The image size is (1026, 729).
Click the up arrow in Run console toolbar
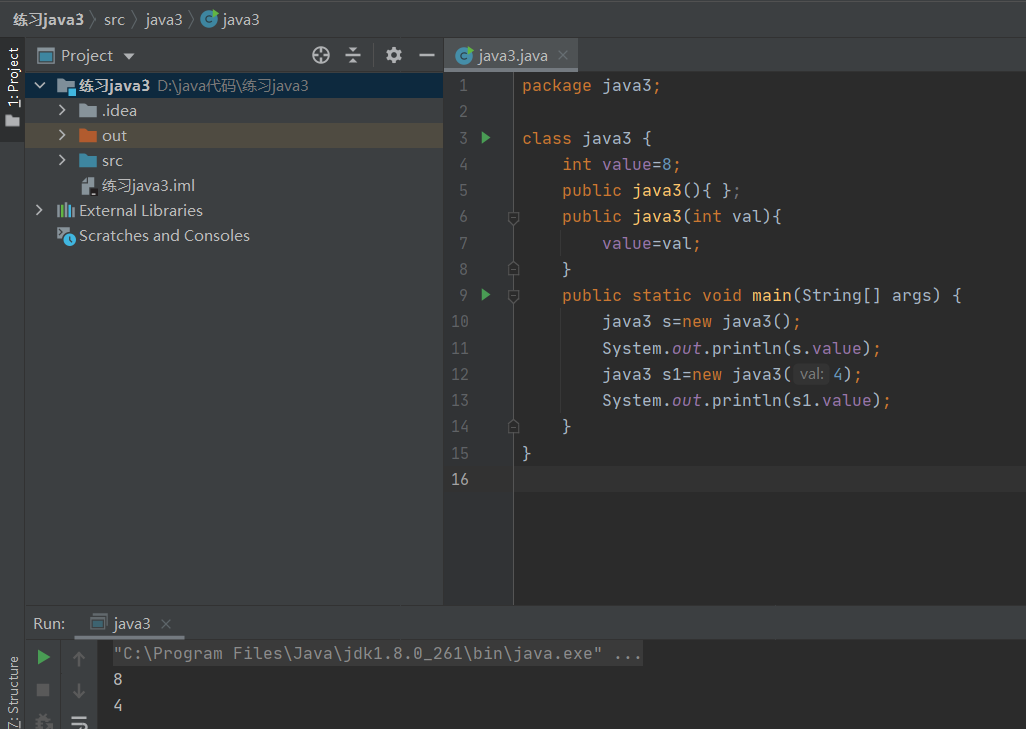(79, 658)
